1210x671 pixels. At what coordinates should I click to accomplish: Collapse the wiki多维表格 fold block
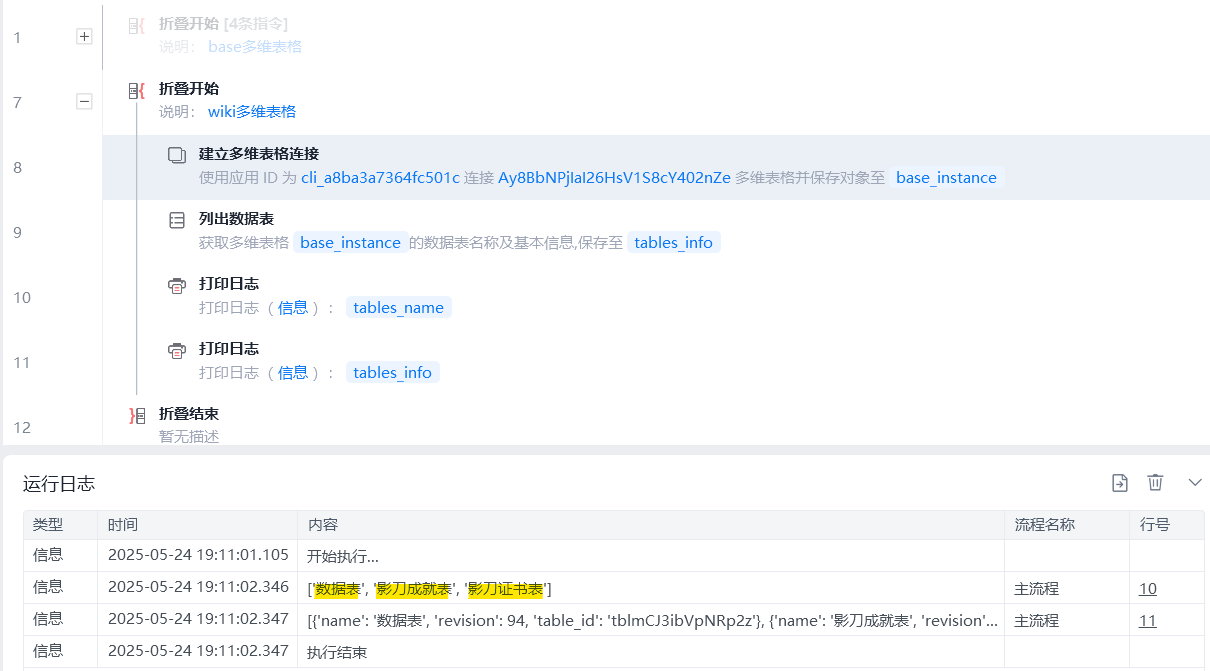tap(84, 101)
